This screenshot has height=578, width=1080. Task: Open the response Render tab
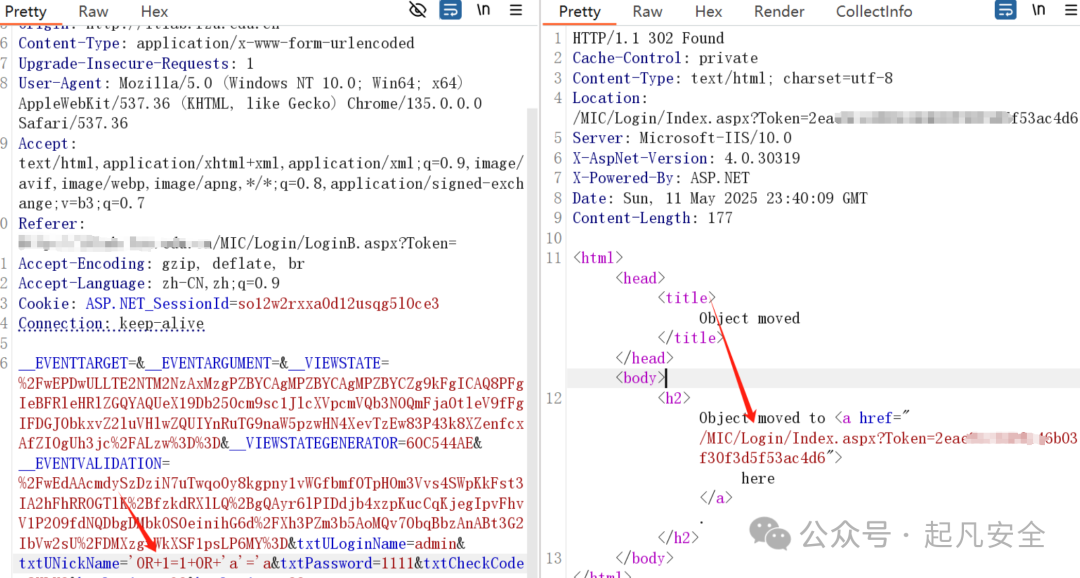[779, 12]
